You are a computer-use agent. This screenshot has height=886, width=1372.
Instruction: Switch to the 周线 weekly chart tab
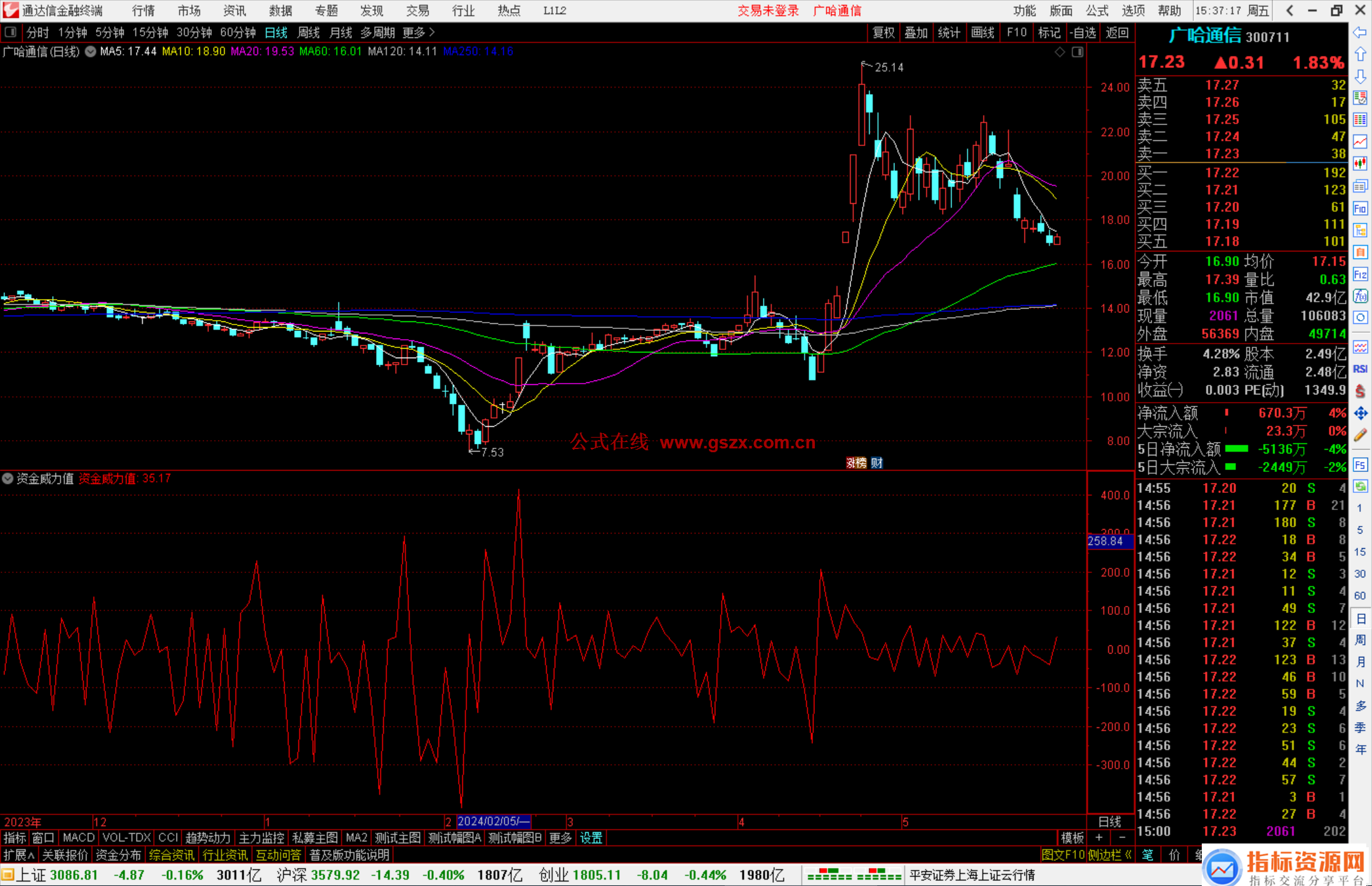(309, 32)
